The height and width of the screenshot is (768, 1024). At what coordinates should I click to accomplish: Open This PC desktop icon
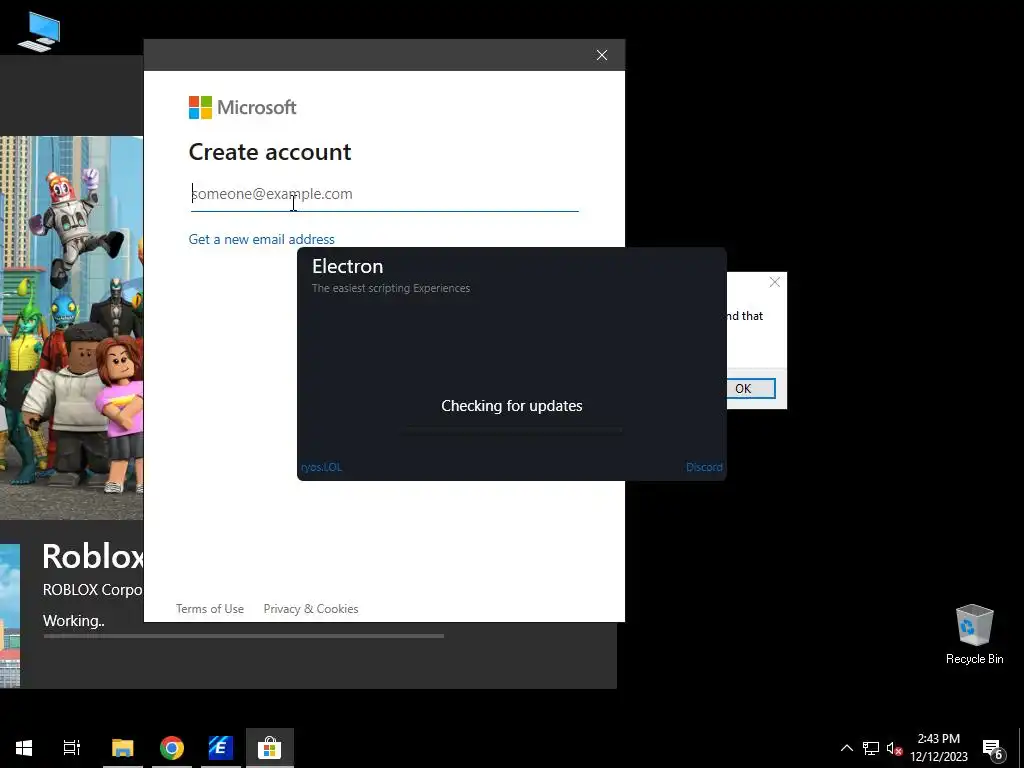click(x=39, y=31)
